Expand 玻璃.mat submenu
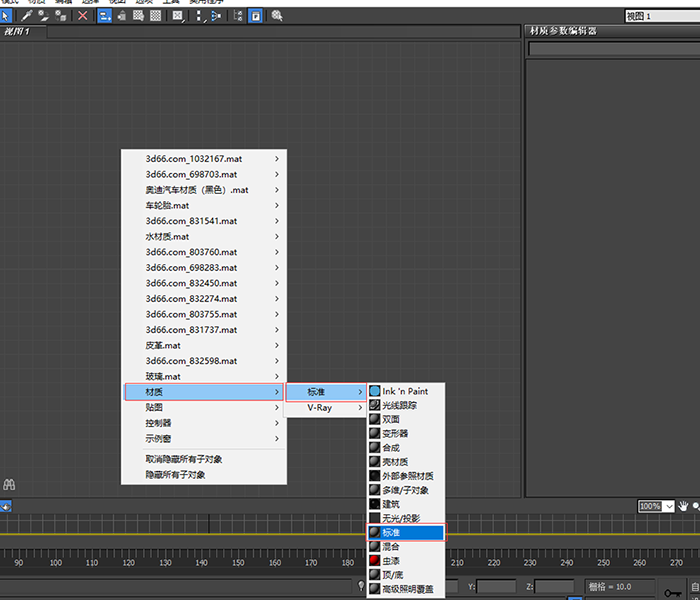700x600 pixels. tap(204, 376)
